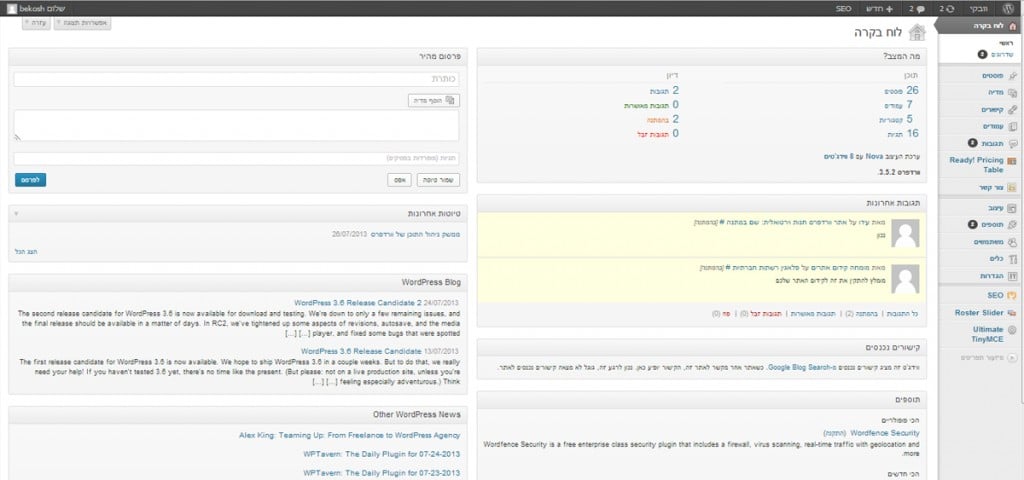1024x480 pixels.
Task: Click the Ultimate TinyMCE icon in sidebar
Action: [1013, 330]
